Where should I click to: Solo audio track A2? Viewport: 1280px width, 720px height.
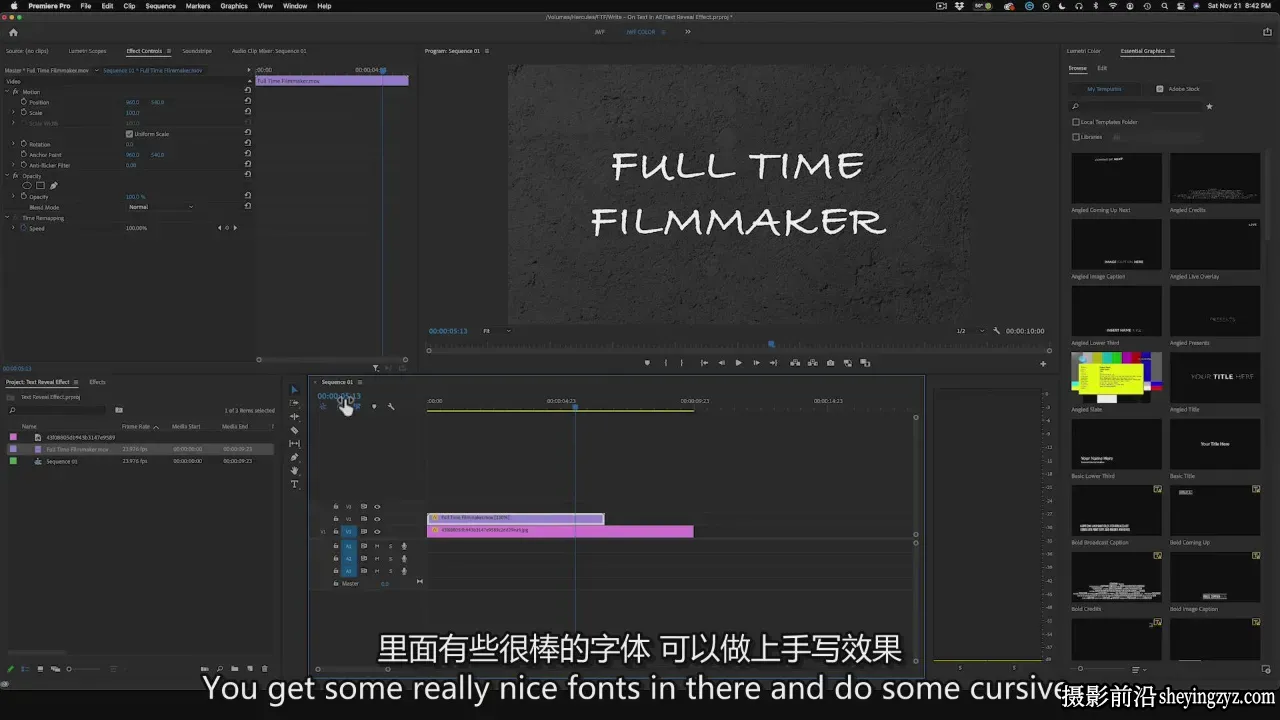coord(390,558)
